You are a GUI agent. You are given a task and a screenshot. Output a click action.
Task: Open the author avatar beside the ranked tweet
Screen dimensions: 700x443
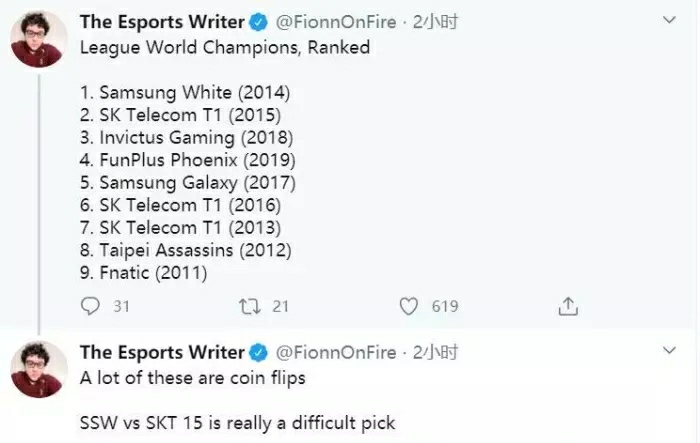pos(38,39)
